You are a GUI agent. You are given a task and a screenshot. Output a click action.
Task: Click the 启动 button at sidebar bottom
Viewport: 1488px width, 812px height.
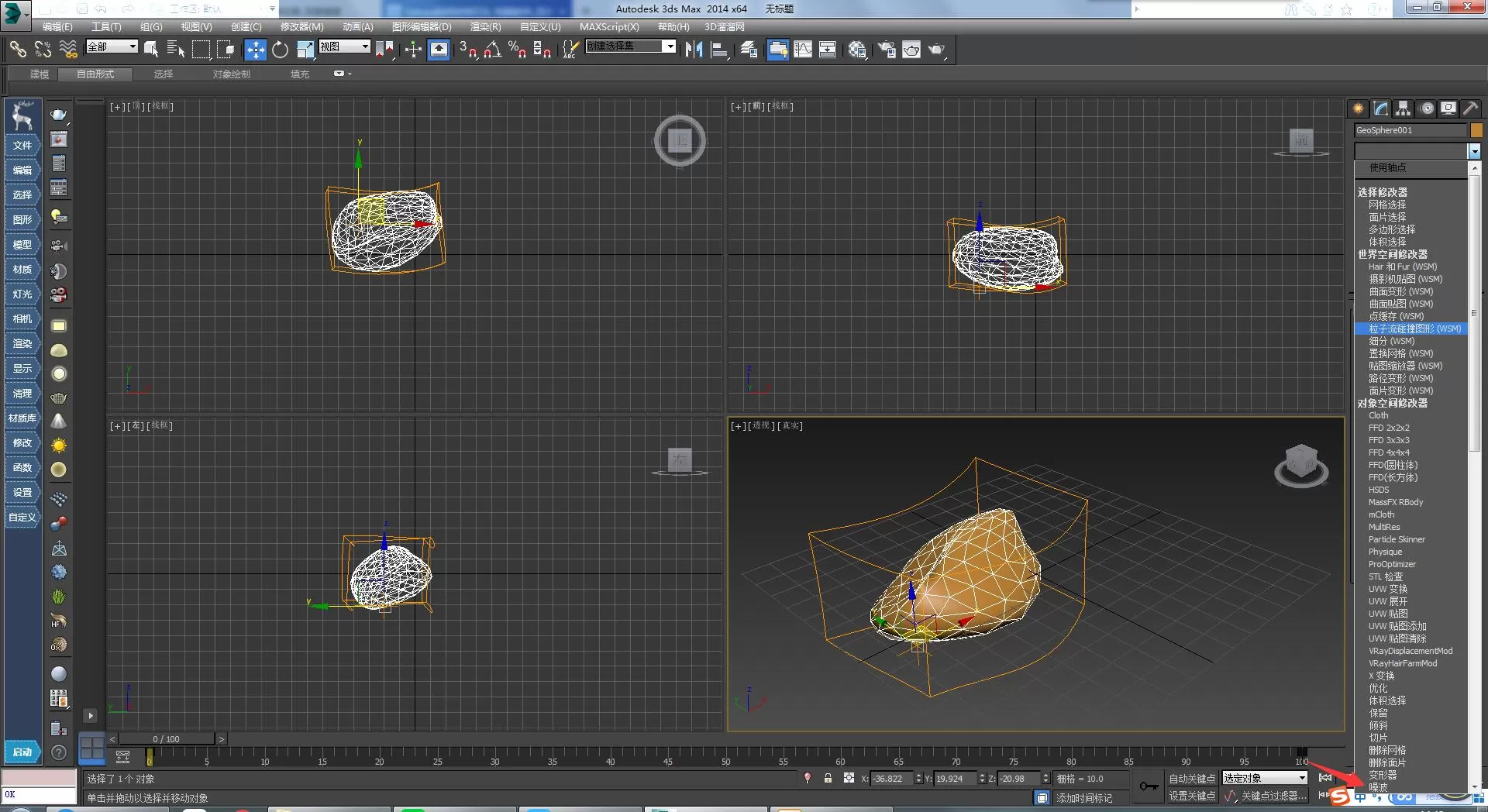point(22,752)
